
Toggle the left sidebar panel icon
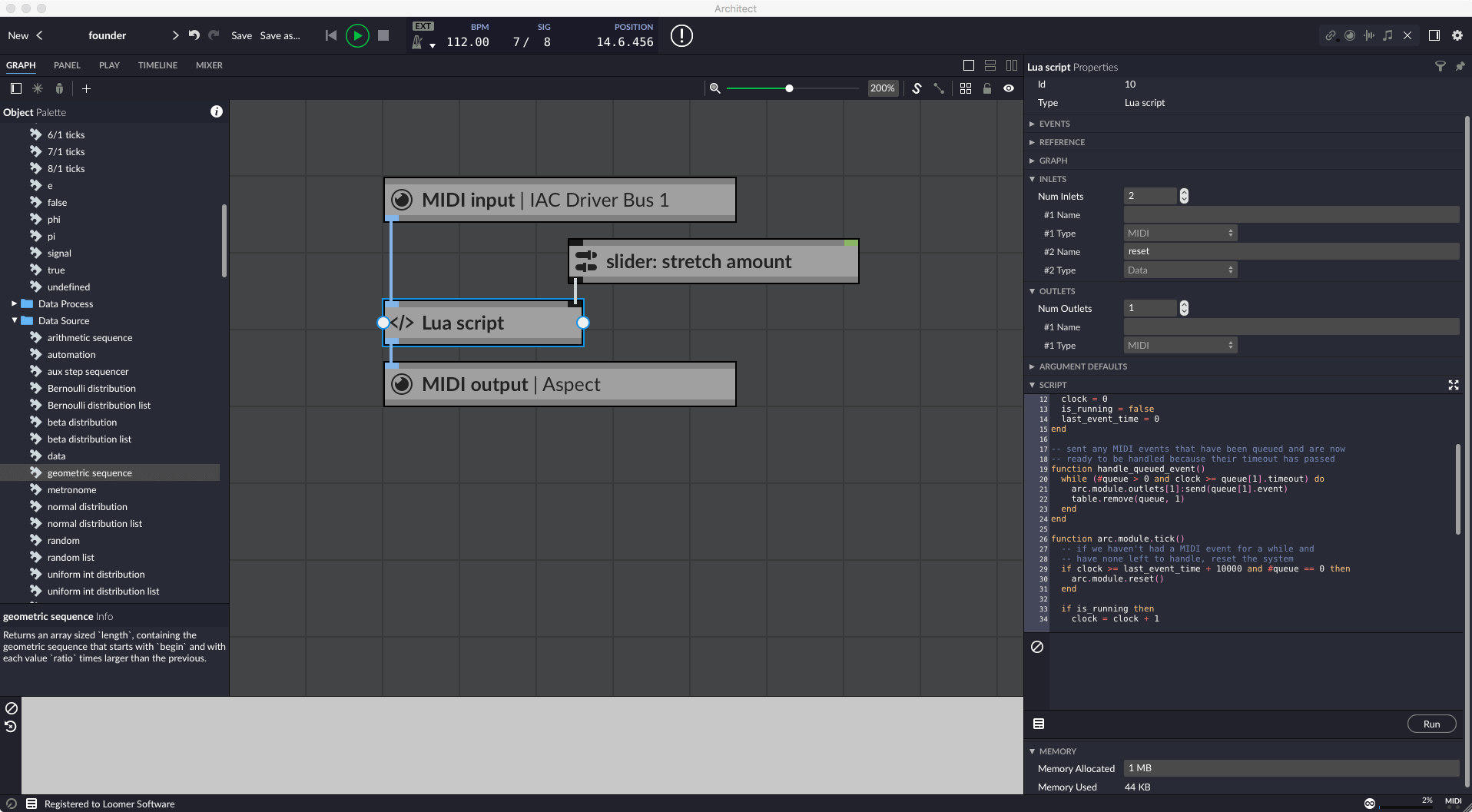pyautogui.click(x=15, y=88)
